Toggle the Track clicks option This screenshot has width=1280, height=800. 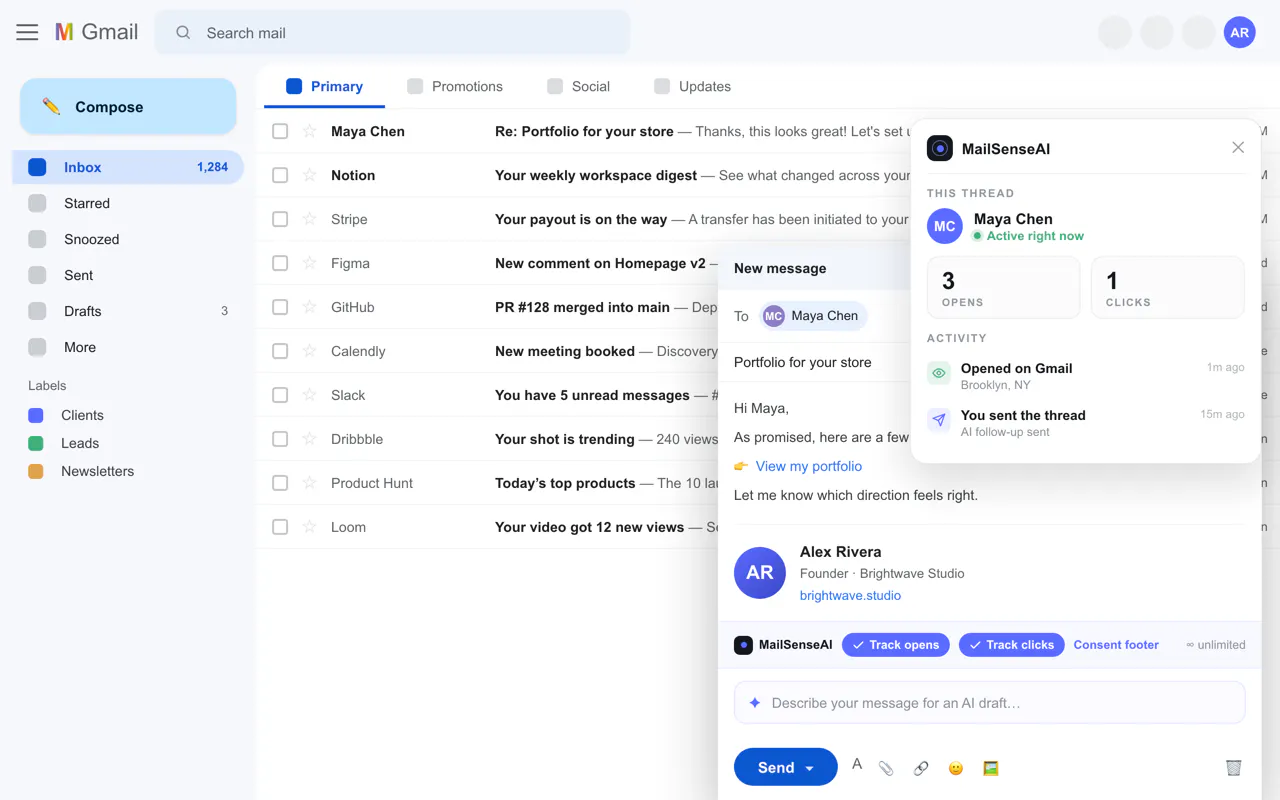(x=1012, y=645)
